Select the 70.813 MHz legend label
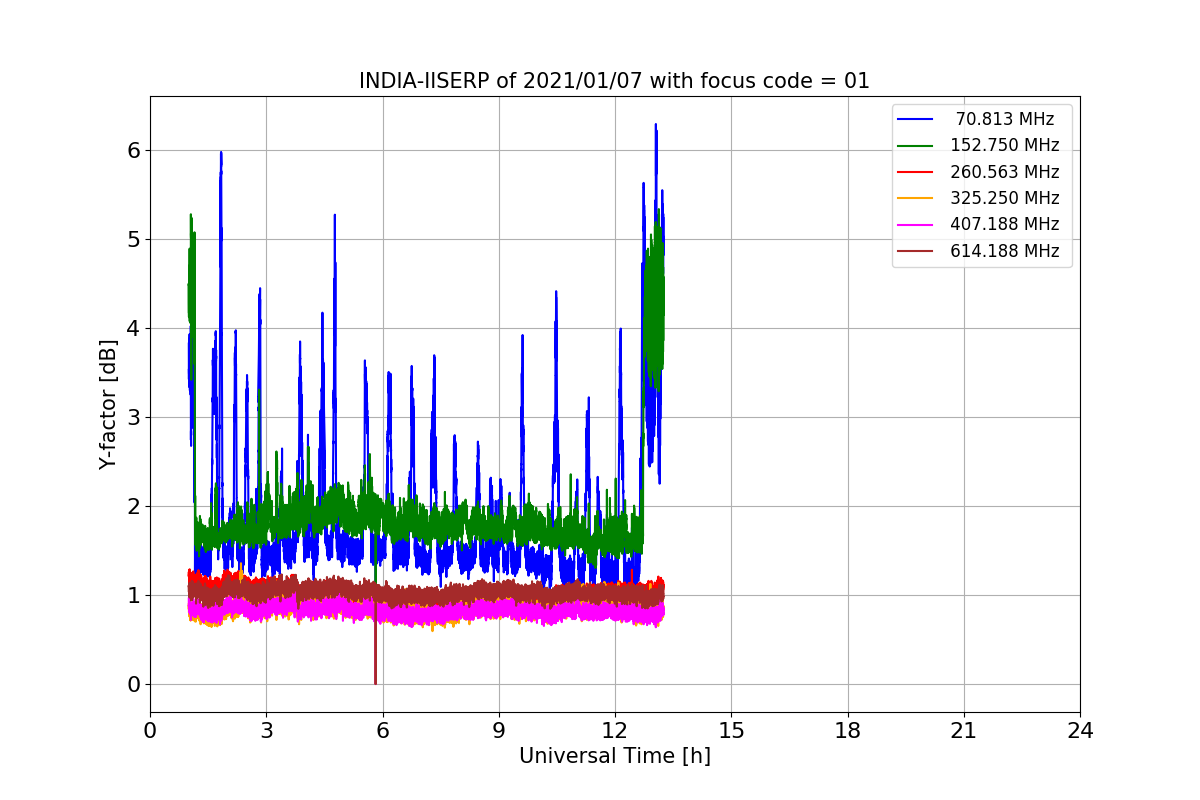 (1005, 119)
